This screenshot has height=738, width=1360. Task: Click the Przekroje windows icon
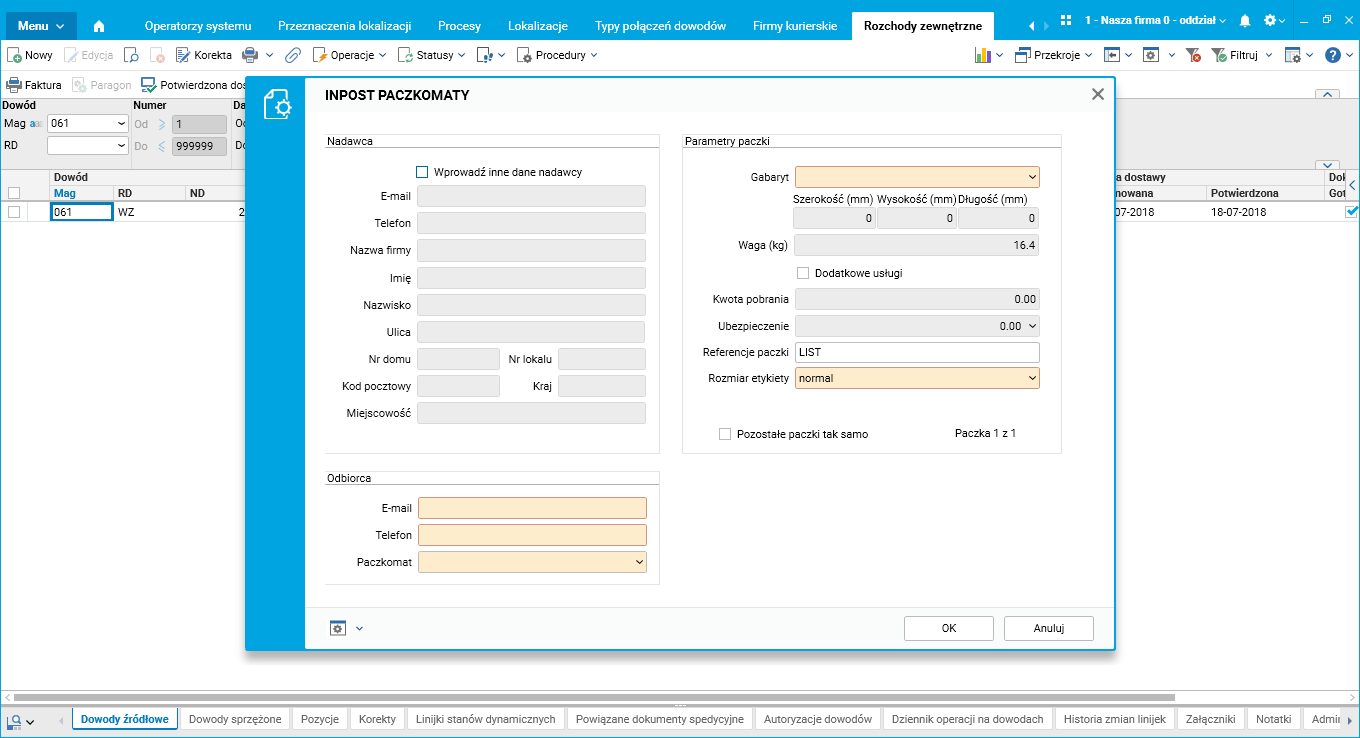click(1023, 56)
